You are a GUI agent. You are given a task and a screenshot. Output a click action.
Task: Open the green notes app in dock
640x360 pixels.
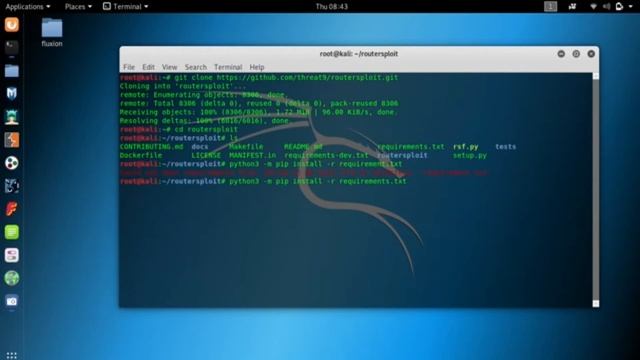[x=11, y=232]
